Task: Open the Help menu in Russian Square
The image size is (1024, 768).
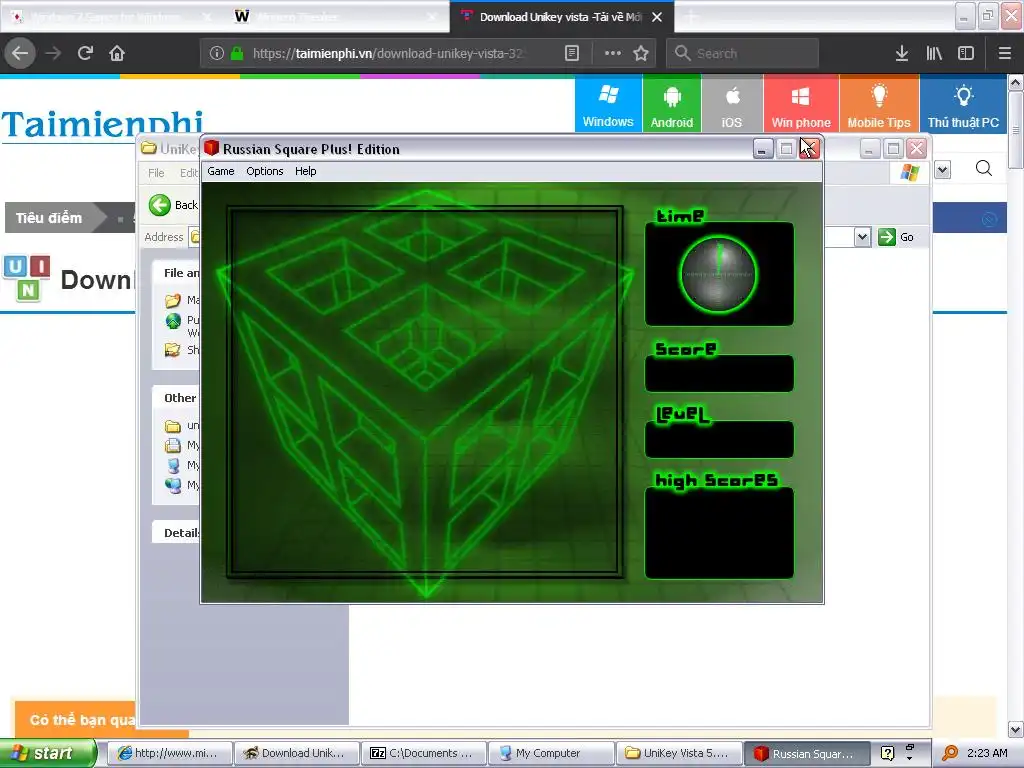Action: [306, 171]
